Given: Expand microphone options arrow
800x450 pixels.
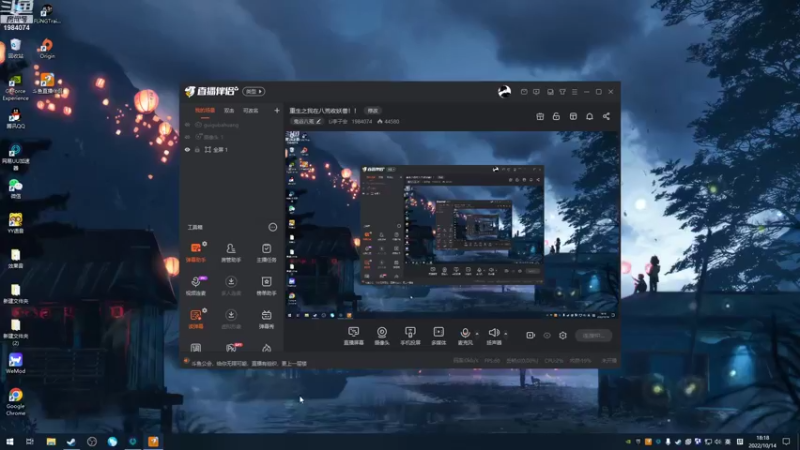Looking at the screenshot, I should click(477, 334).
